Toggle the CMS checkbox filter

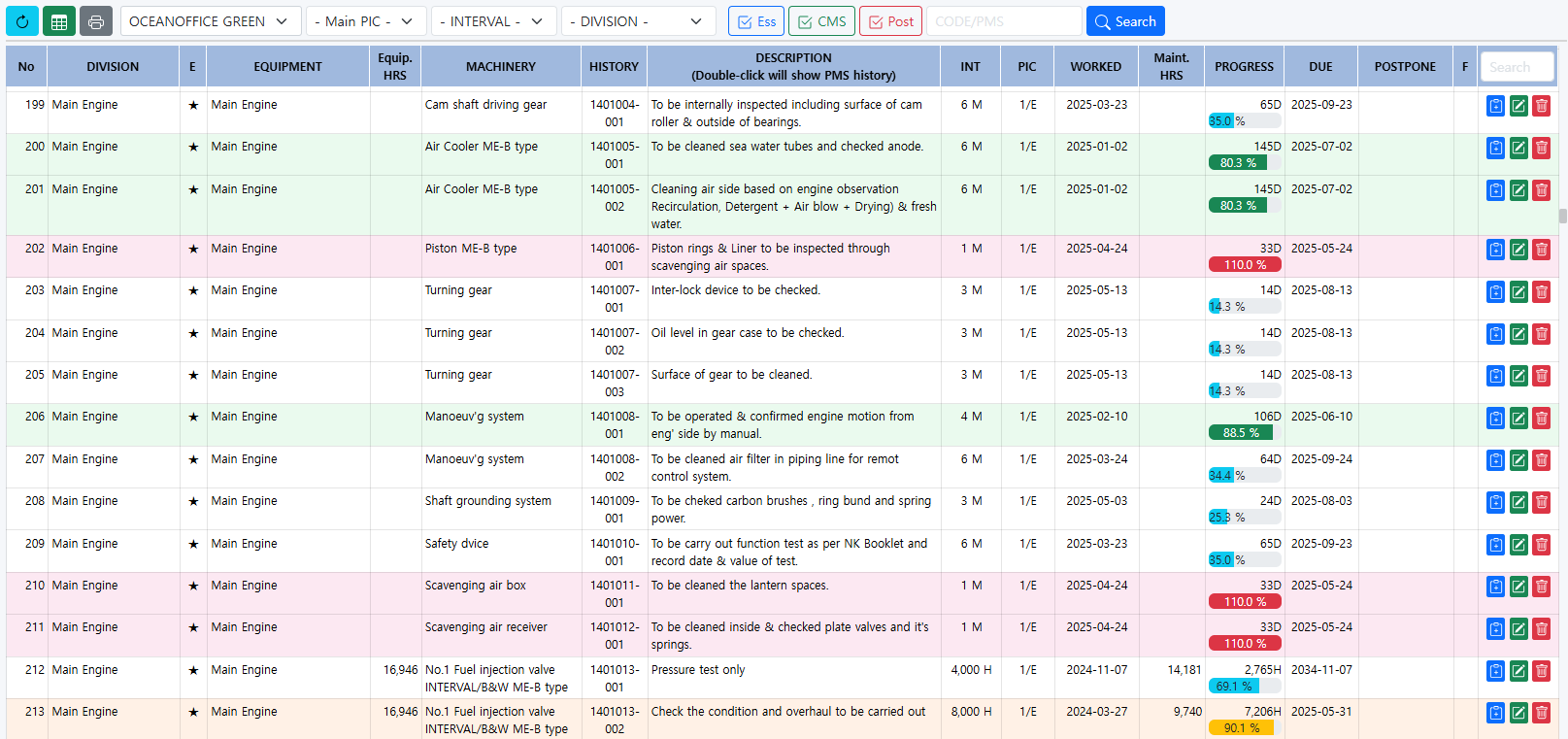click(x=821, y=21)
